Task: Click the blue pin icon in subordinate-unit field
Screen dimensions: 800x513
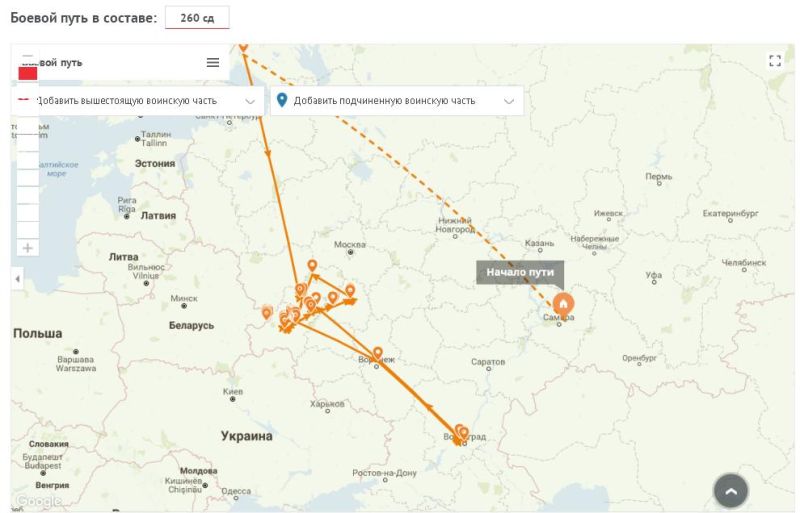Action: (282, 100)
